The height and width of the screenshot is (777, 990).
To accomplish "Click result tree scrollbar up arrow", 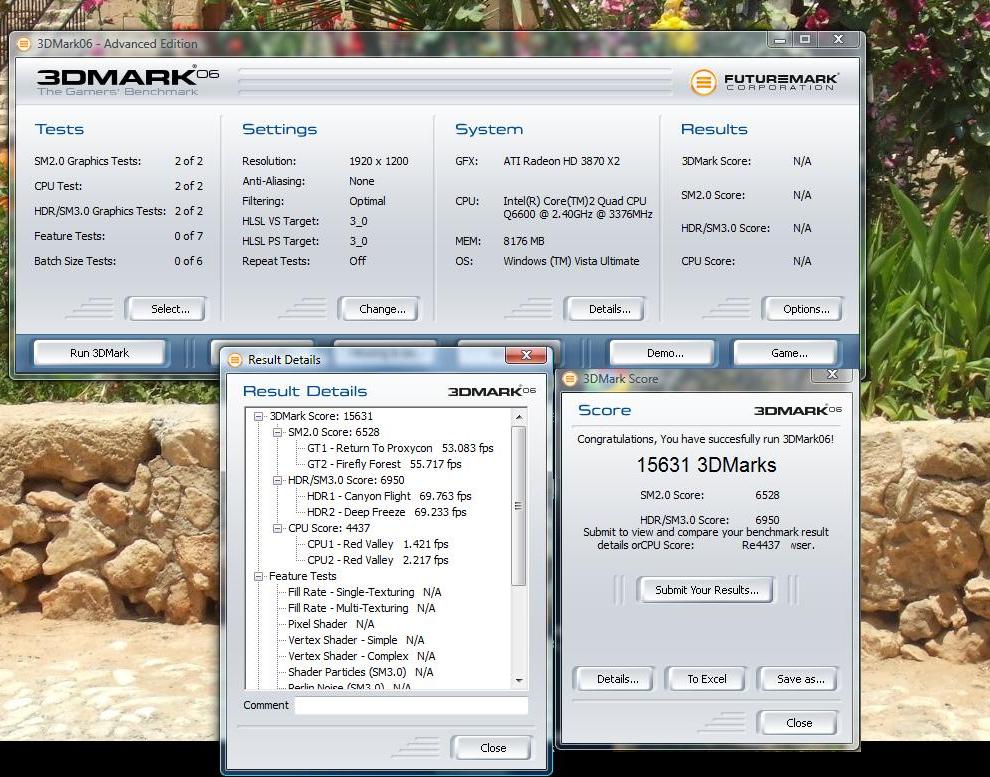I will point(519,417).
